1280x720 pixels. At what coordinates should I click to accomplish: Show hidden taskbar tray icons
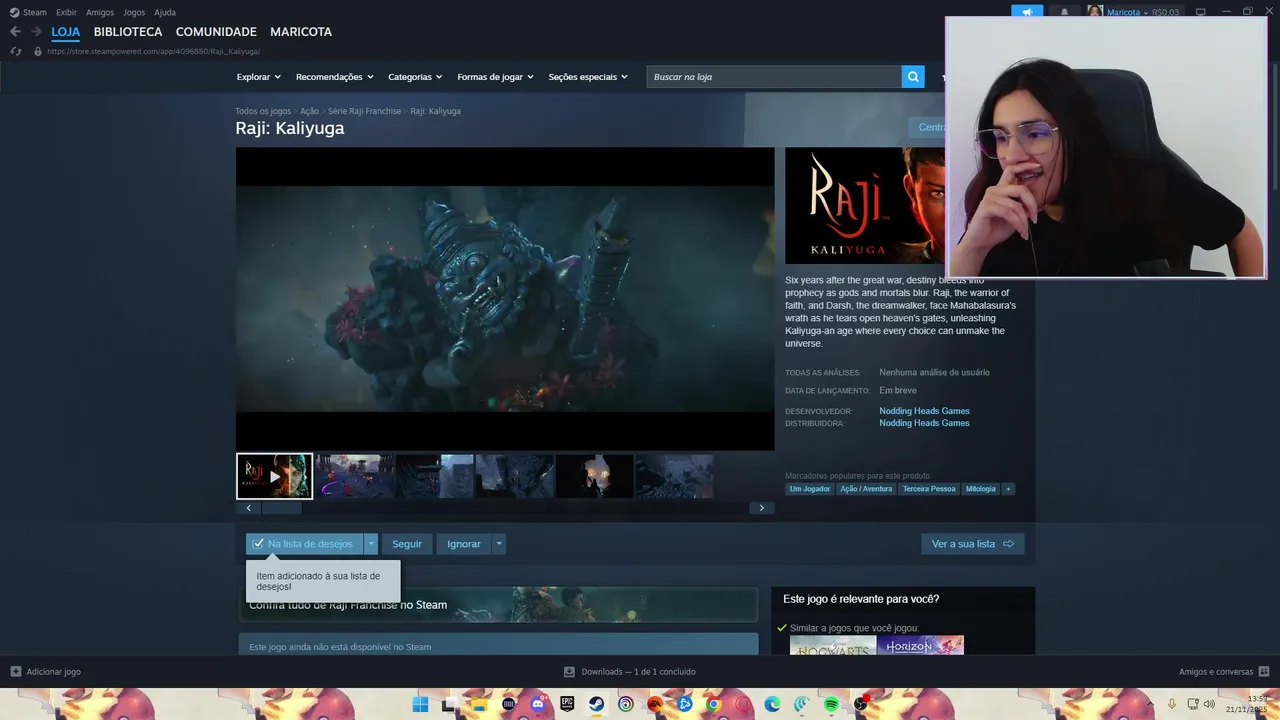click(x=1151, y=704)
